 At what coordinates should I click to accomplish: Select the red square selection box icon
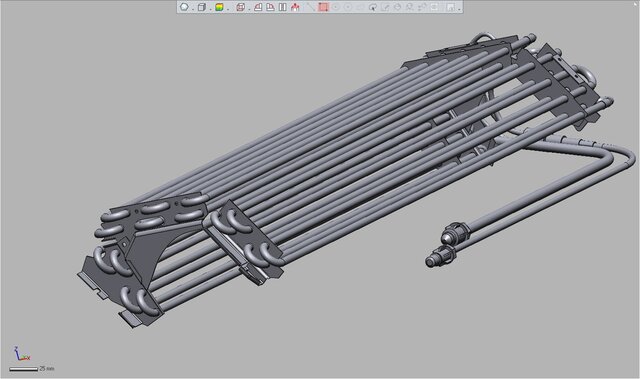pyautogui.click(x=323, y=7)
